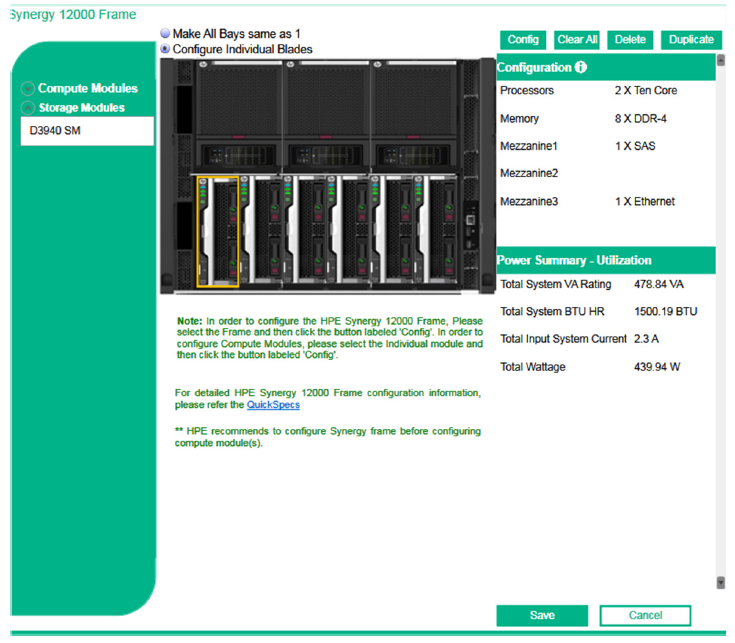Screen dimensions: 735x643
Task: Click the 'Total Input System Current' label
Action: (563, 339)
